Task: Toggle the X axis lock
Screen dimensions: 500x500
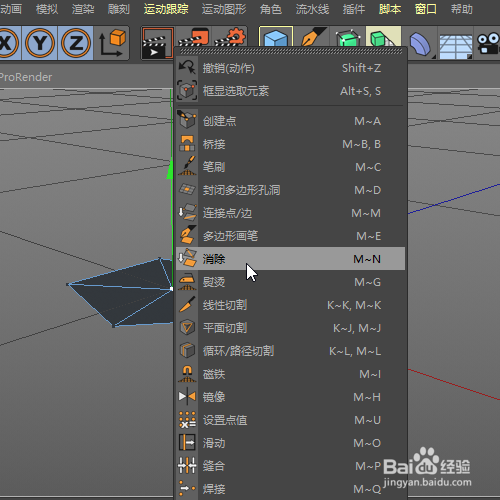Action: coord(8,43)
